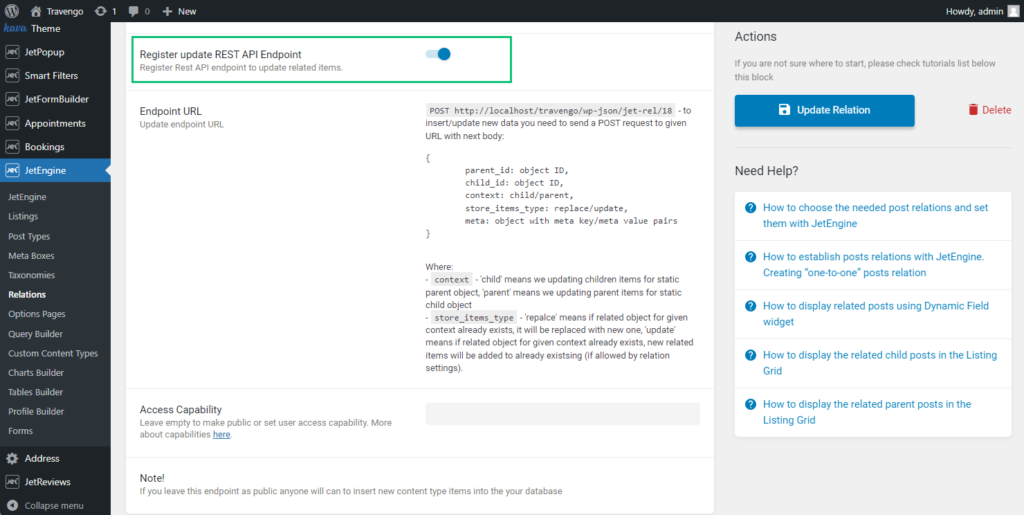Select the POST endpoint URL text
This screenshot has height=515, width=1024.
(551, 110)
